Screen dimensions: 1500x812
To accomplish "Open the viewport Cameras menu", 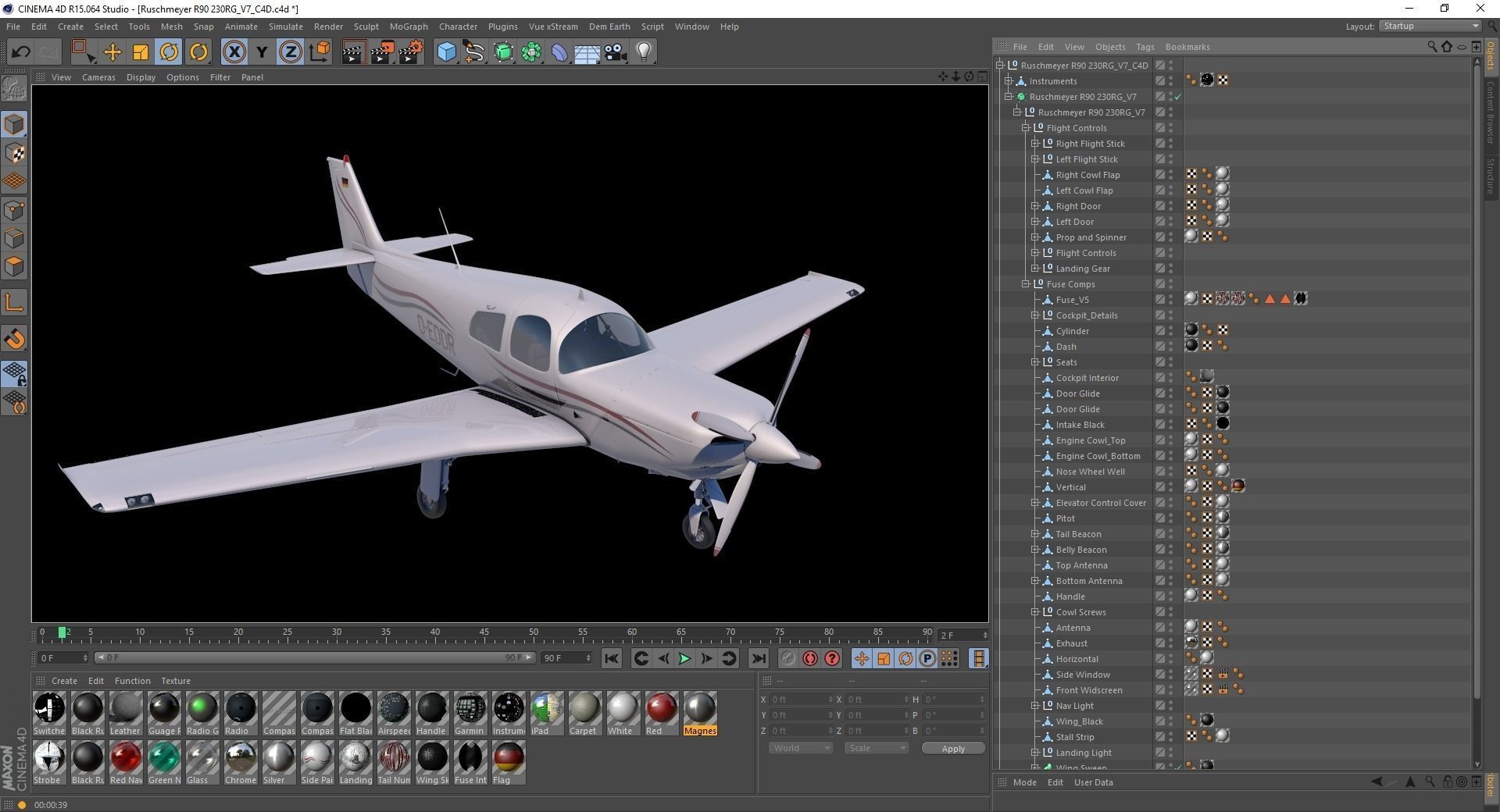I will tap(98, 77).
